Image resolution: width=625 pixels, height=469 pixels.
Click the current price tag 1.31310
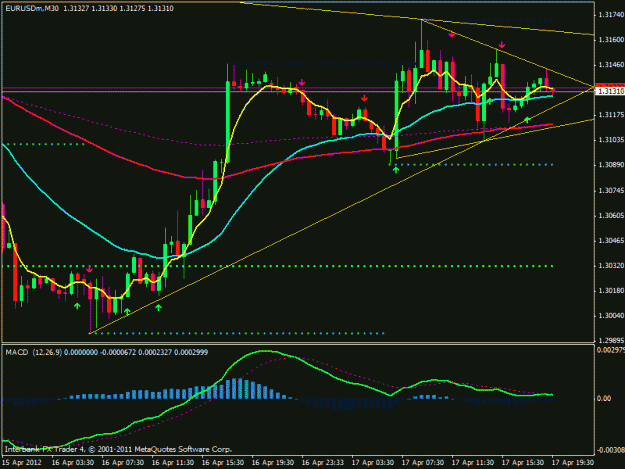(610, 91)
